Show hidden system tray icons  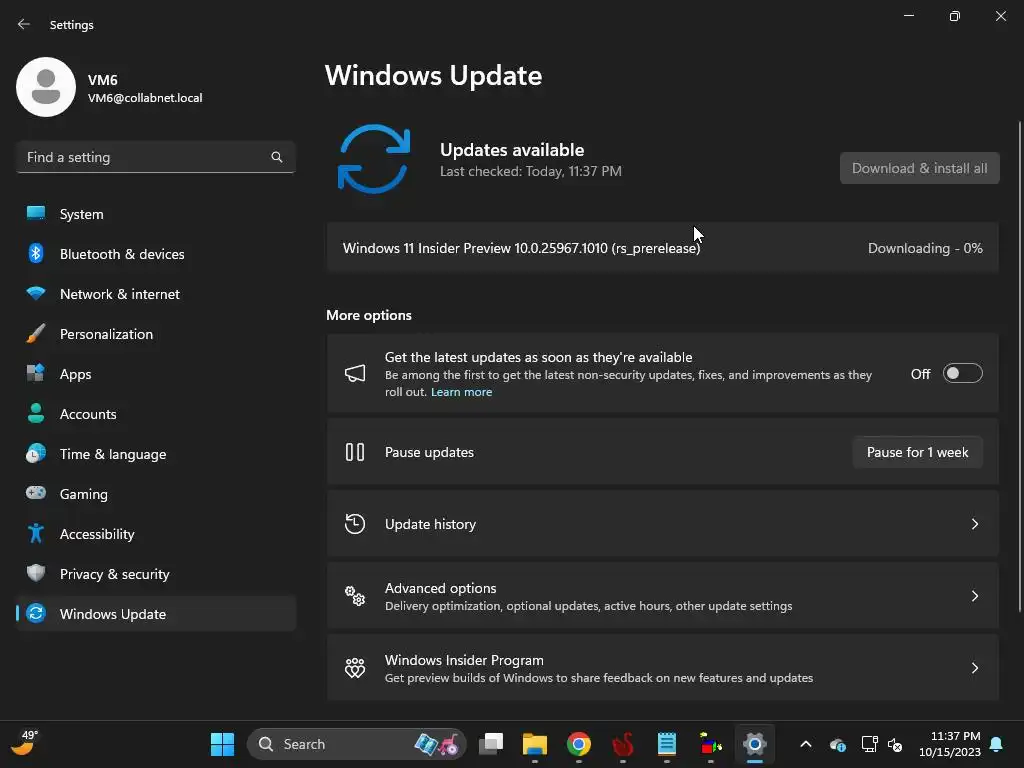tap(806, 744)
